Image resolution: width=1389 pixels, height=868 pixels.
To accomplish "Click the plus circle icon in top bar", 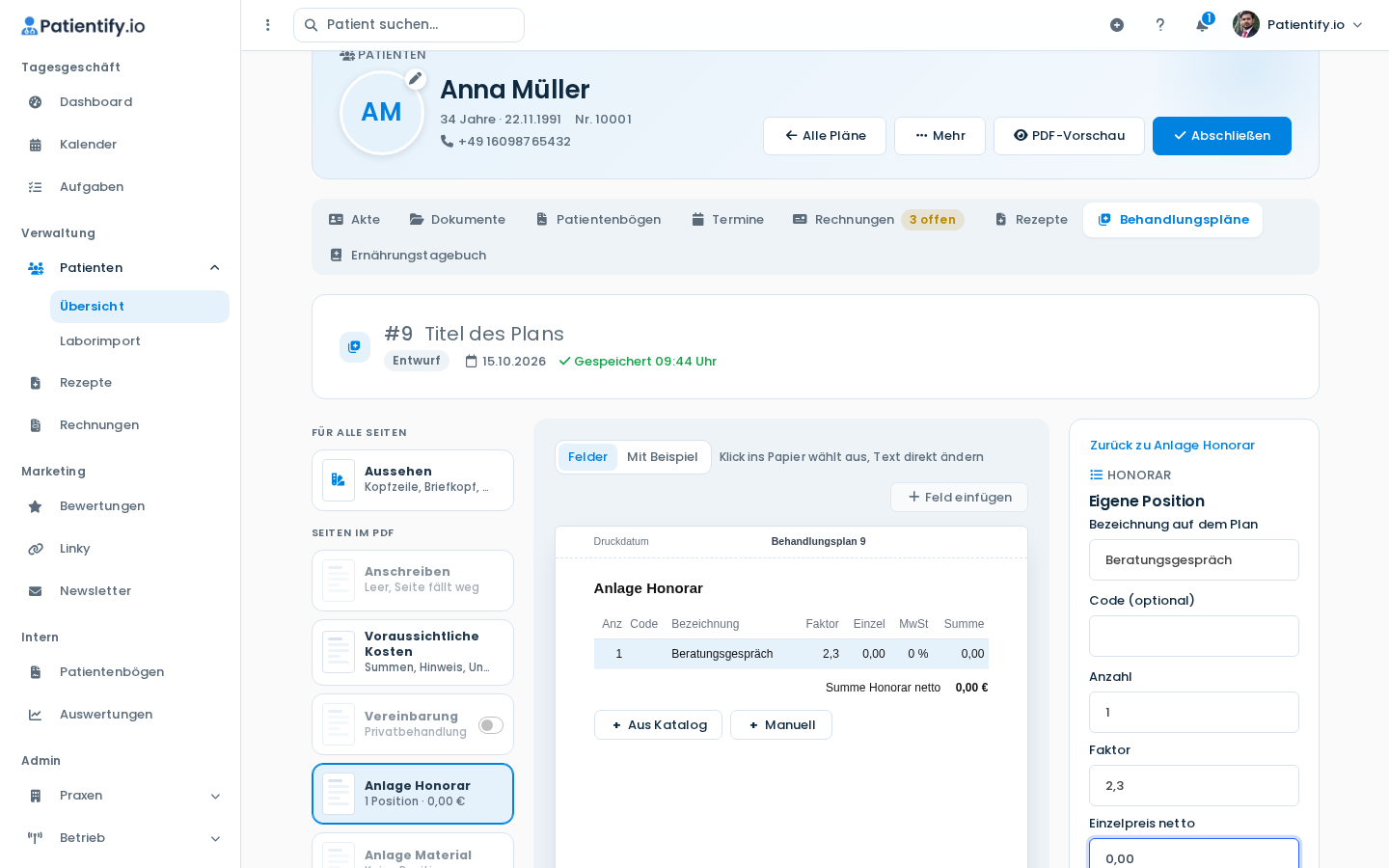I will (1117, 25).
